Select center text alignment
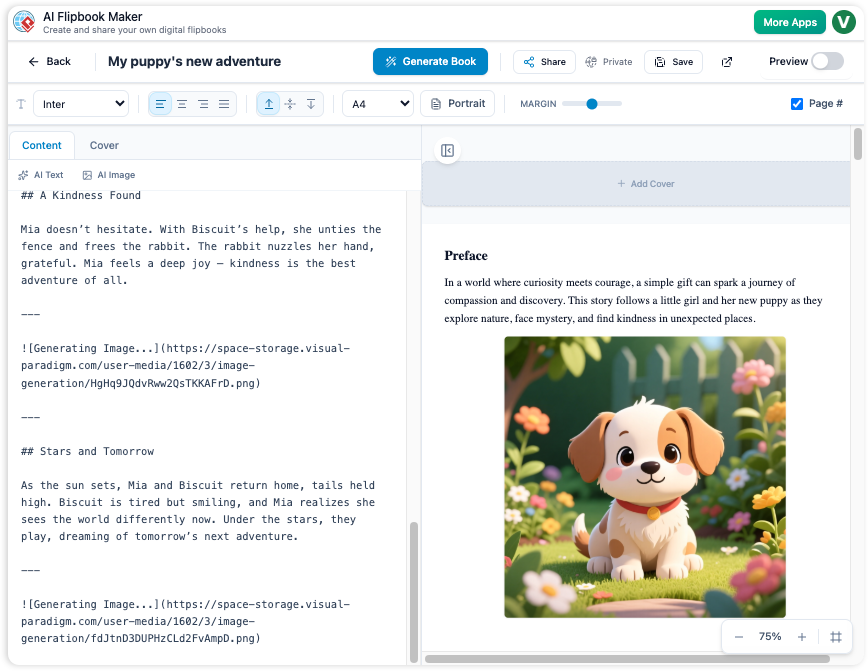The width and height of the screenshot is (868, 671). coord(181,104)
